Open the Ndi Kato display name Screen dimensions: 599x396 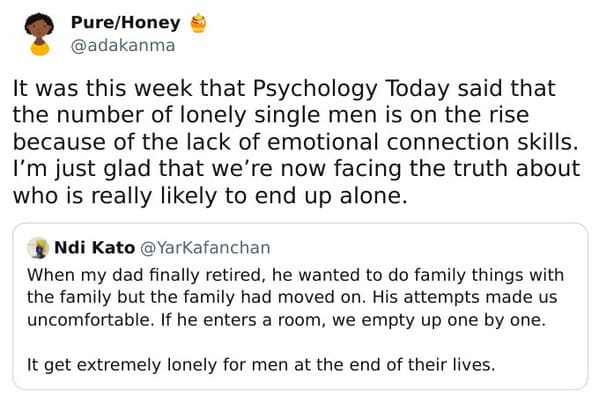click(x=95, y=247)
